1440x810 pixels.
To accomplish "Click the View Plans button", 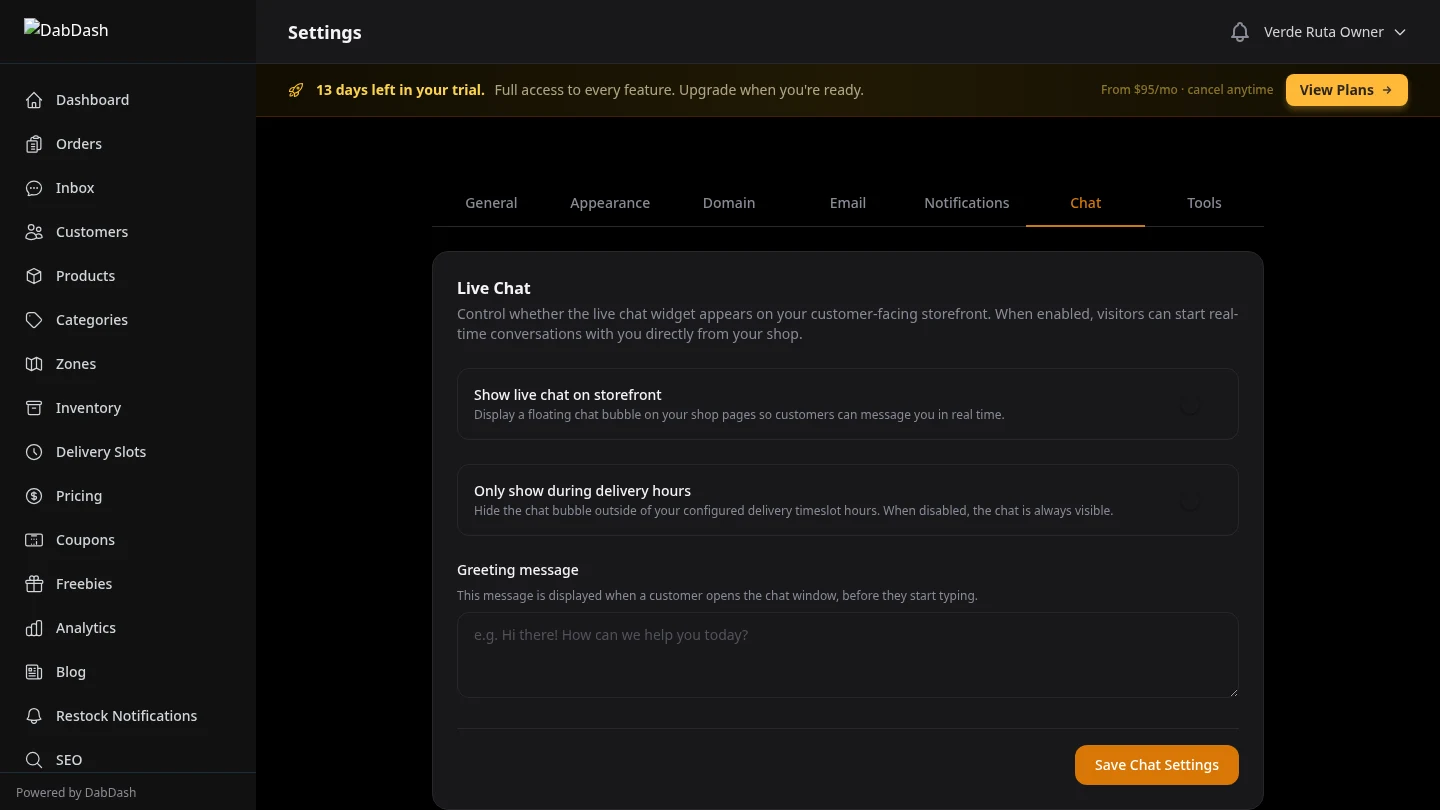I will [x=1346, y=89].
